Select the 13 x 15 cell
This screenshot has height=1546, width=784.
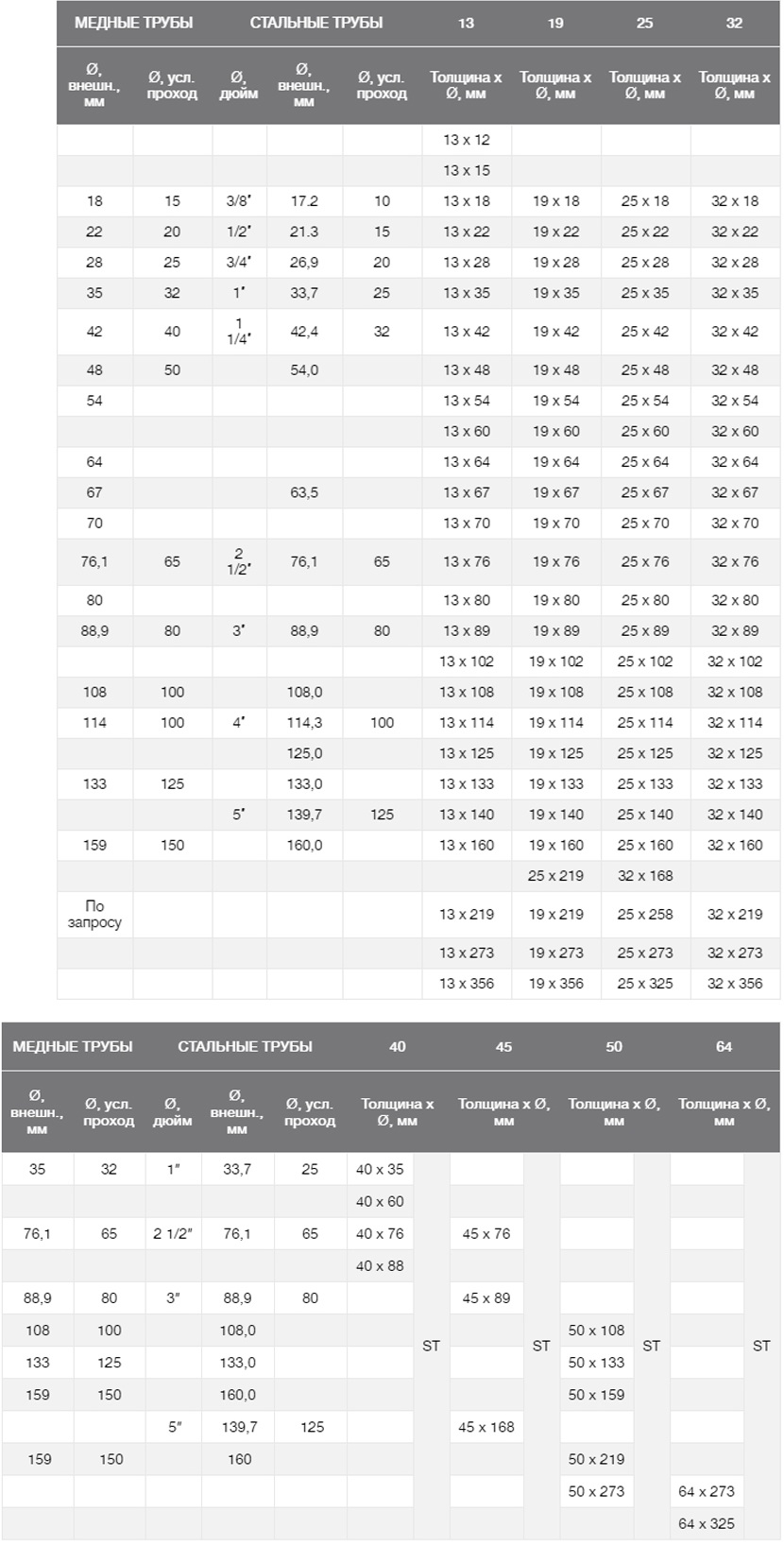point(467,171)
